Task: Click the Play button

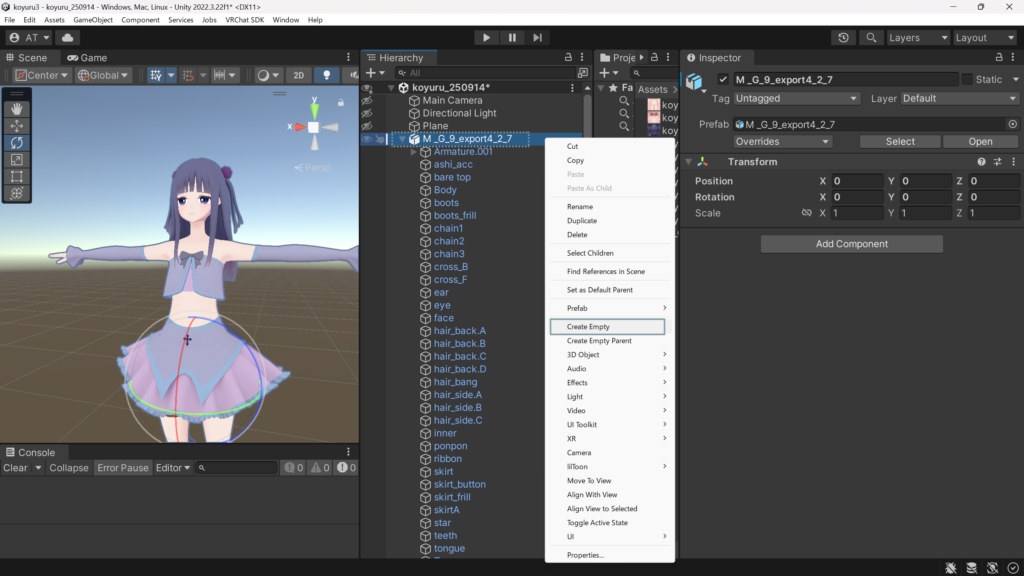Action: click(x=486, y=38)
